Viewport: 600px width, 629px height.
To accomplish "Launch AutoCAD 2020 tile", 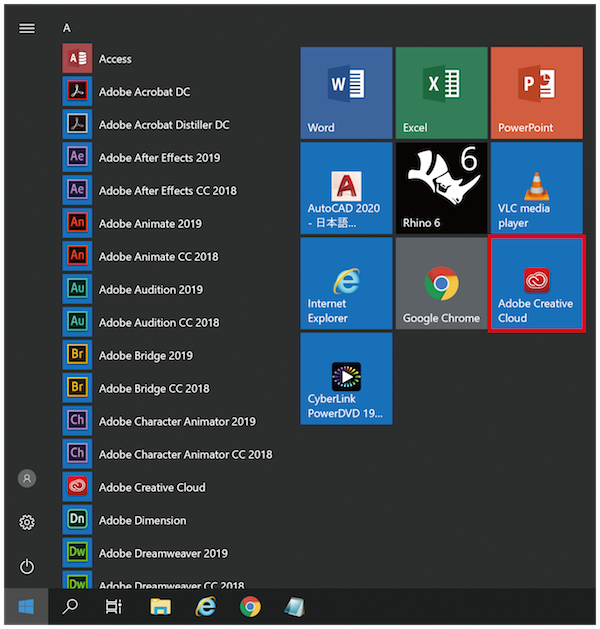I will pos(346,187).
